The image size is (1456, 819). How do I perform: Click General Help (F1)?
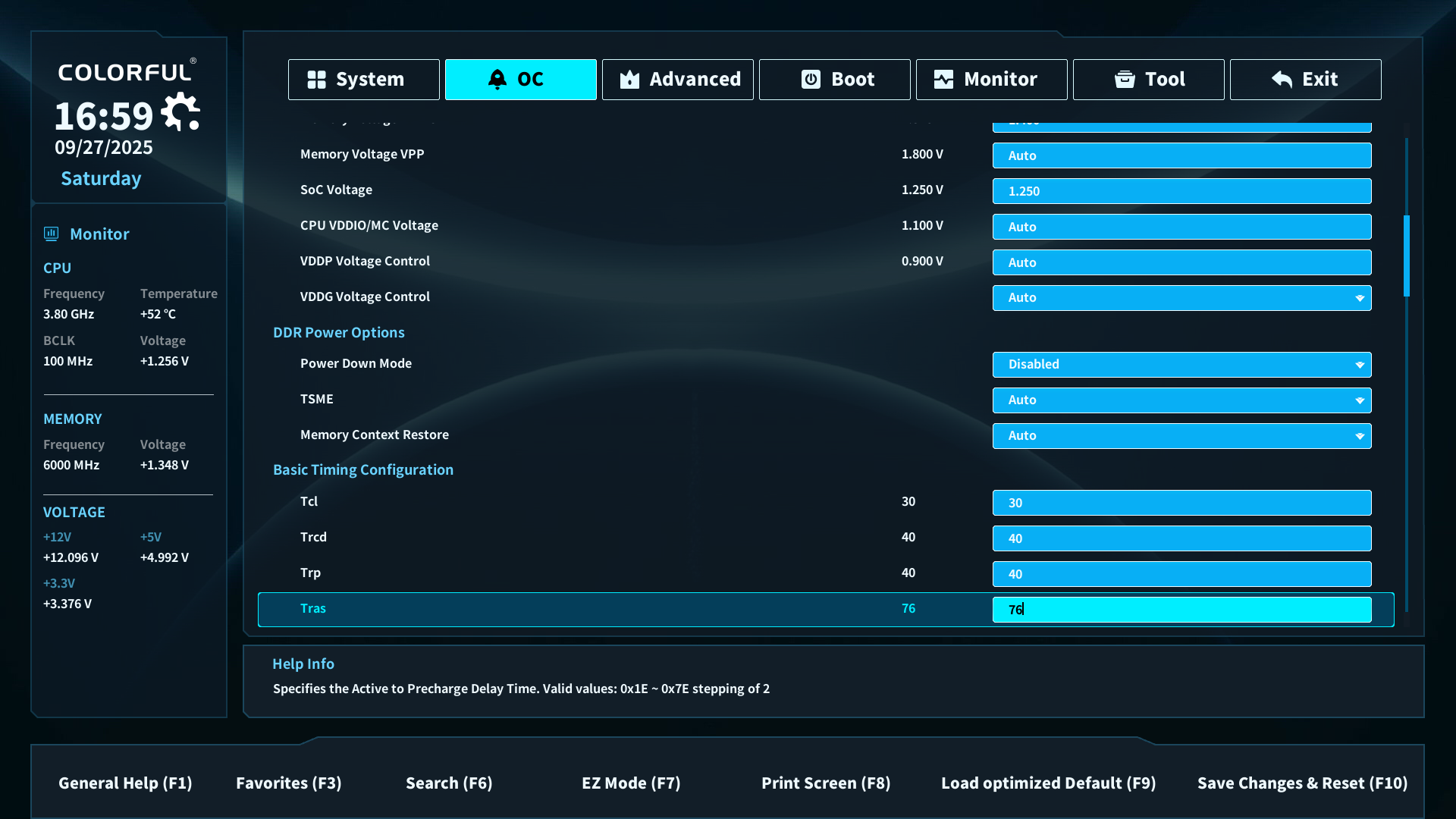tap(125, 783)
